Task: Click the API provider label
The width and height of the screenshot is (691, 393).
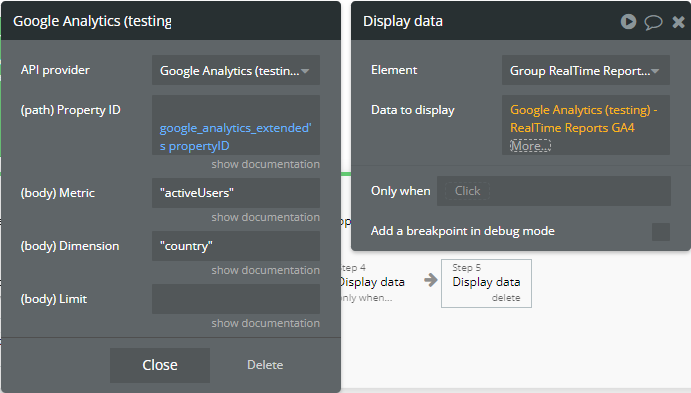Action: tap(55, 70)
